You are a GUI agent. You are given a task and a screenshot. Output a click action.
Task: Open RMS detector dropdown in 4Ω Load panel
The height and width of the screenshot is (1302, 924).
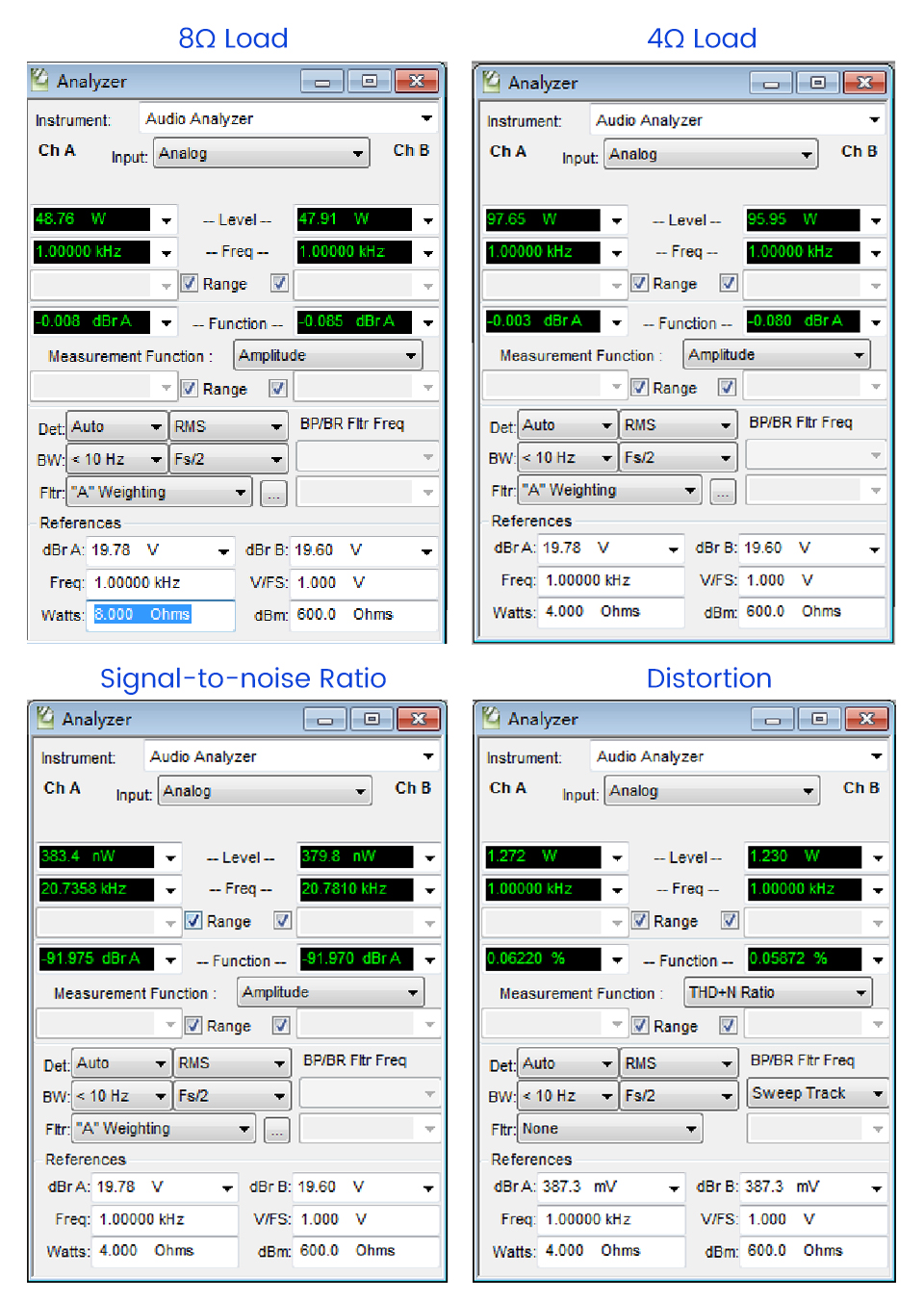coord(679,425)
